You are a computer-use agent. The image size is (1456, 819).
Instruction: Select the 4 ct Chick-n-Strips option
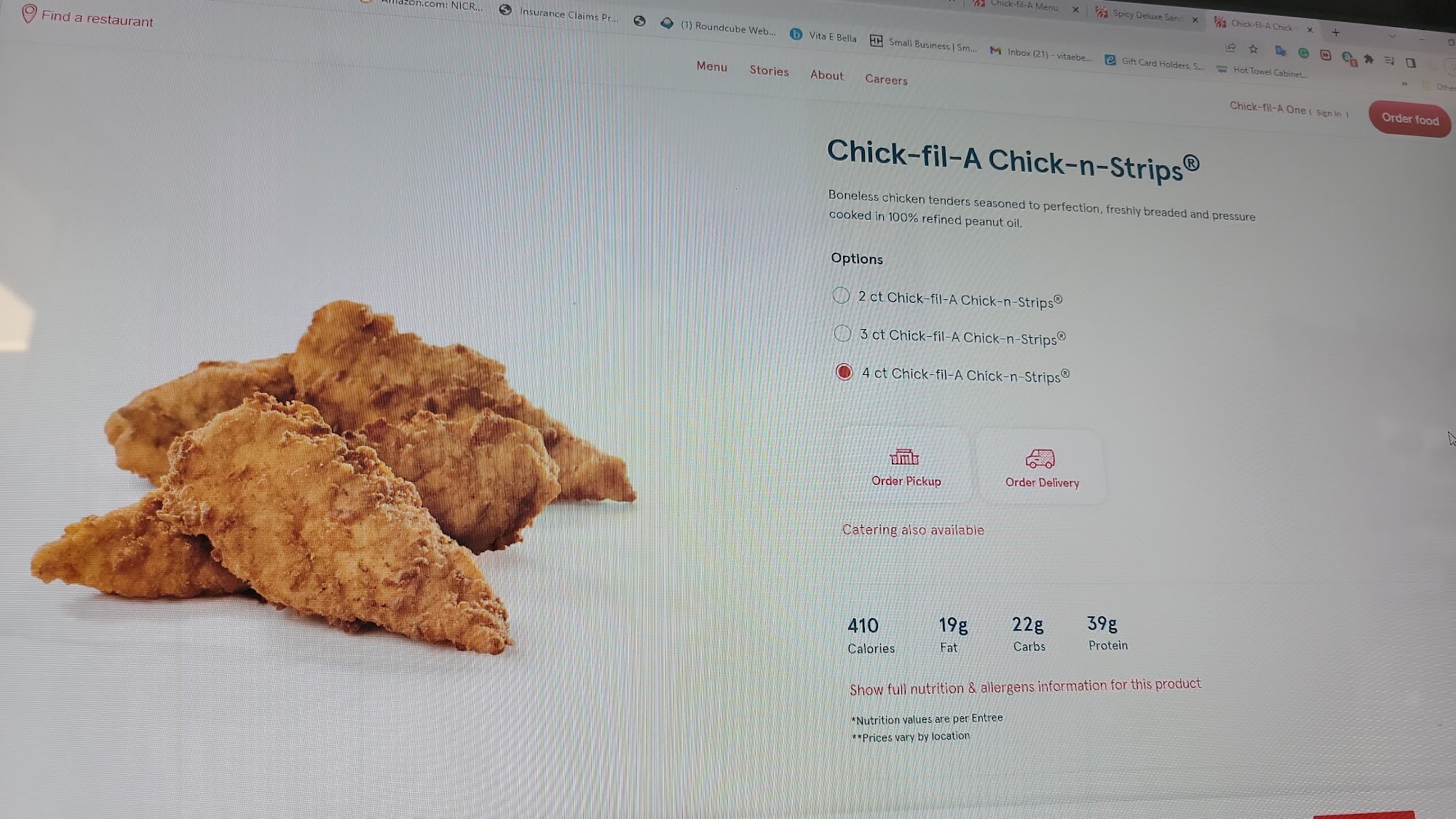click(x=844, y=372)
